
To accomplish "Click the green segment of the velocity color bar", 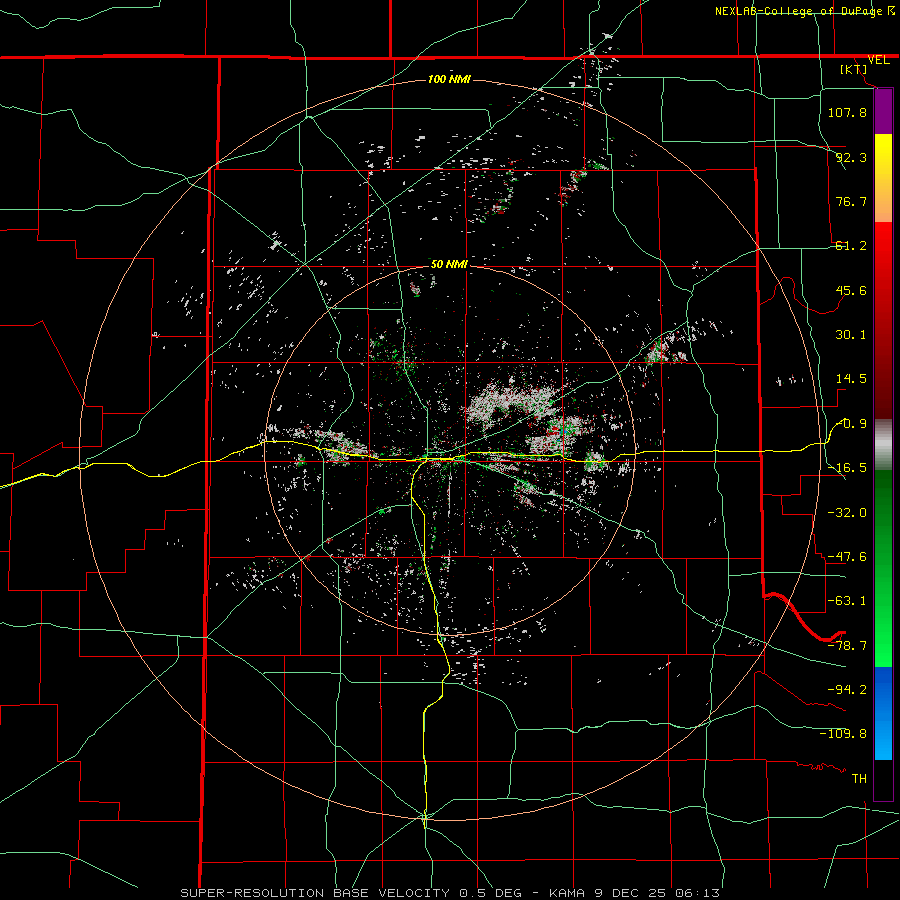I will 883,568.
